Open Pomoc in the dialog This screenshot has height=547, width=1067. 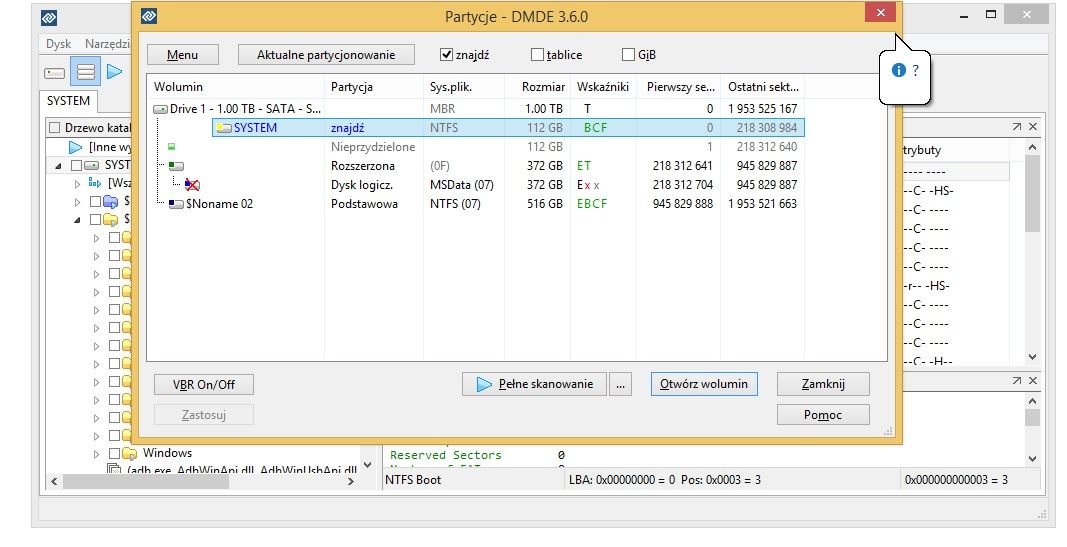pyautogui.click(x=823, y=415)
